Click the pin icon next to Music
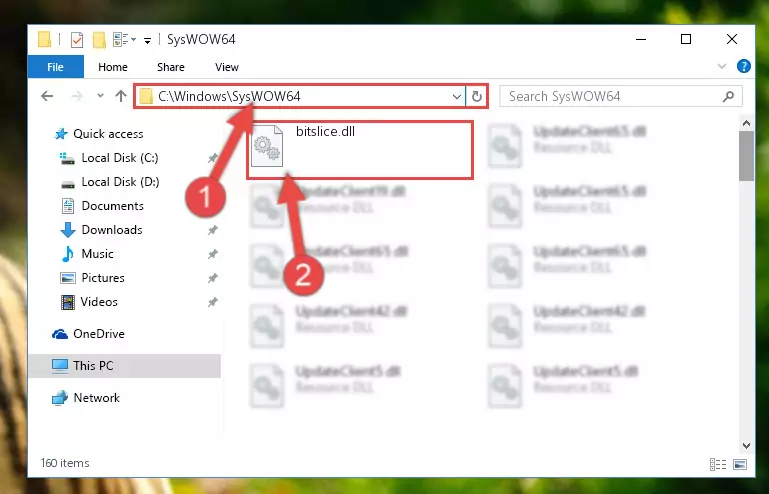769x494 pixels. pyautogui.click(x=212, y=254)
